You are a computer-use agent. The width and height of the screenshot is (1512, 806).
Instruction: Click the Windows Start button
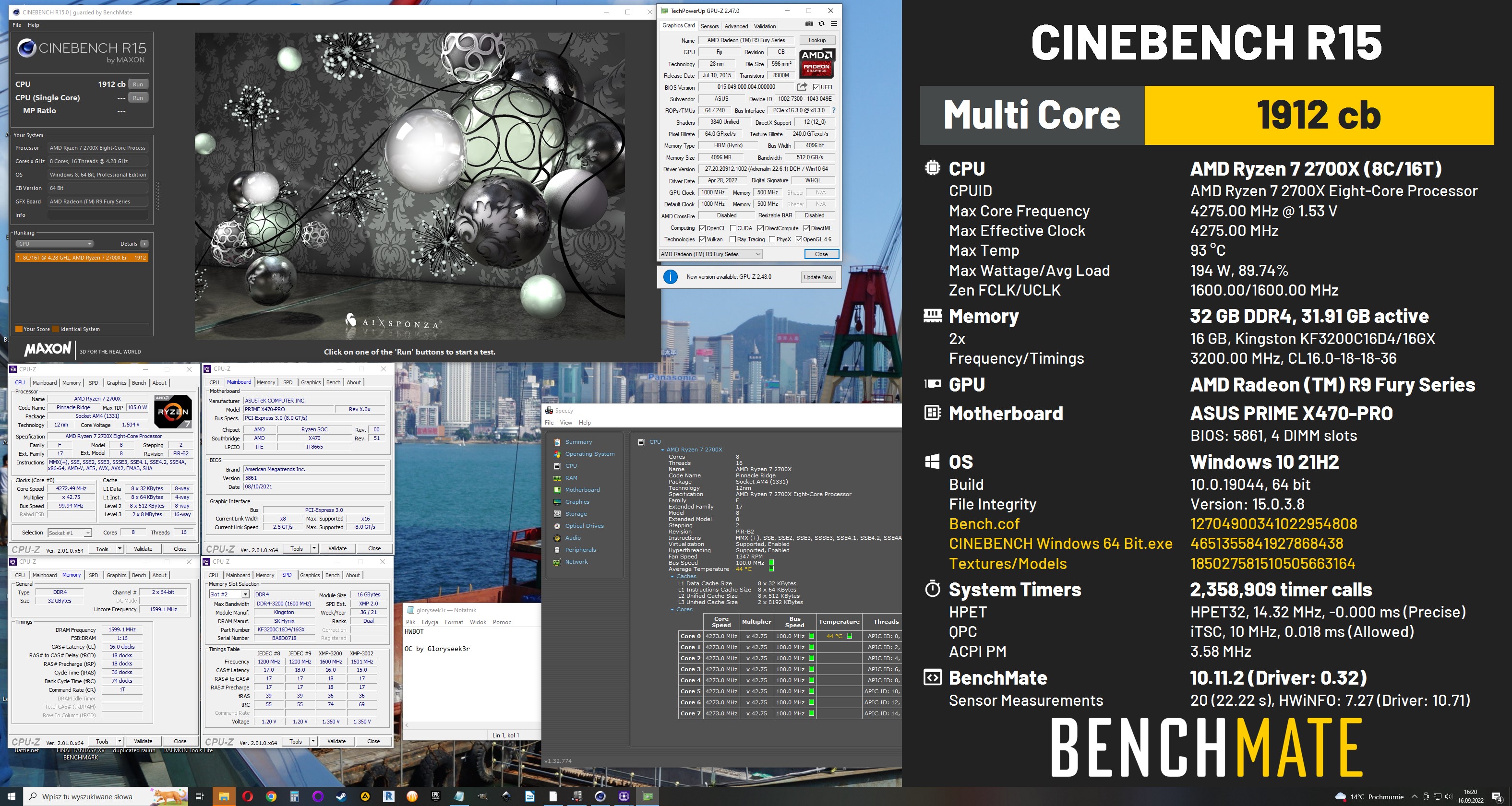11,796
